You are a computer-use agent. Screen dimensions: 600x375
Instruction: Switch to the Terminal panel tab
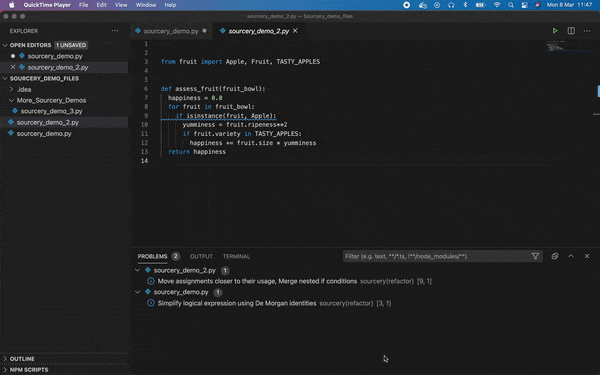[236, 256]
